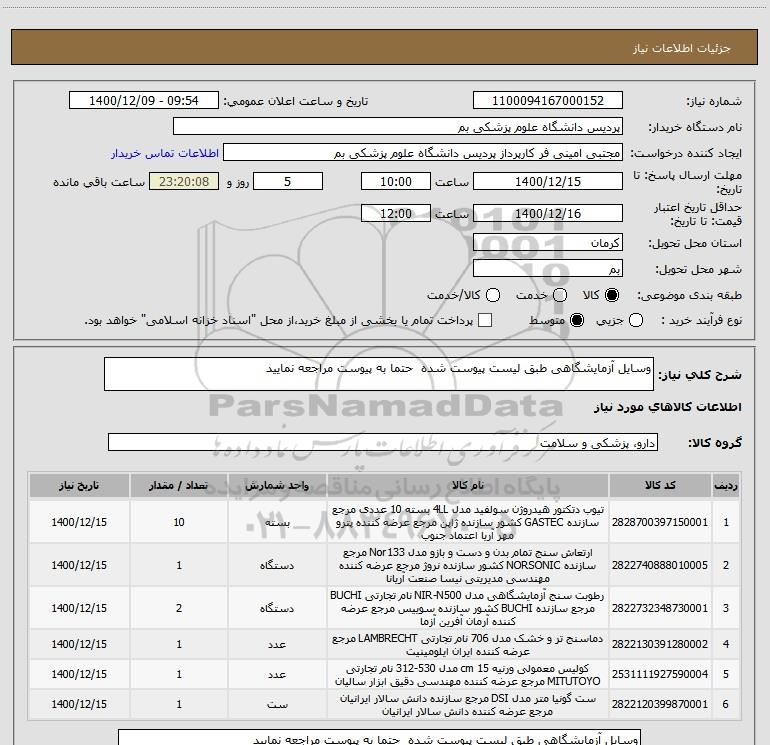Click item code 282870039715​0001
The image size is (770, 745).
(x=660, y=522)
